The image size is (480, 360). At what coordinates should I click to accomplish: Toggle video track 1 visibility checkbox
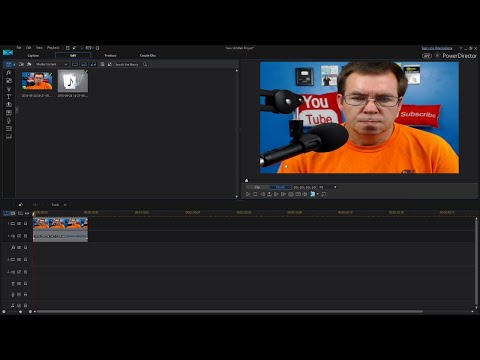pyautogui.click(x=19, y=223)
